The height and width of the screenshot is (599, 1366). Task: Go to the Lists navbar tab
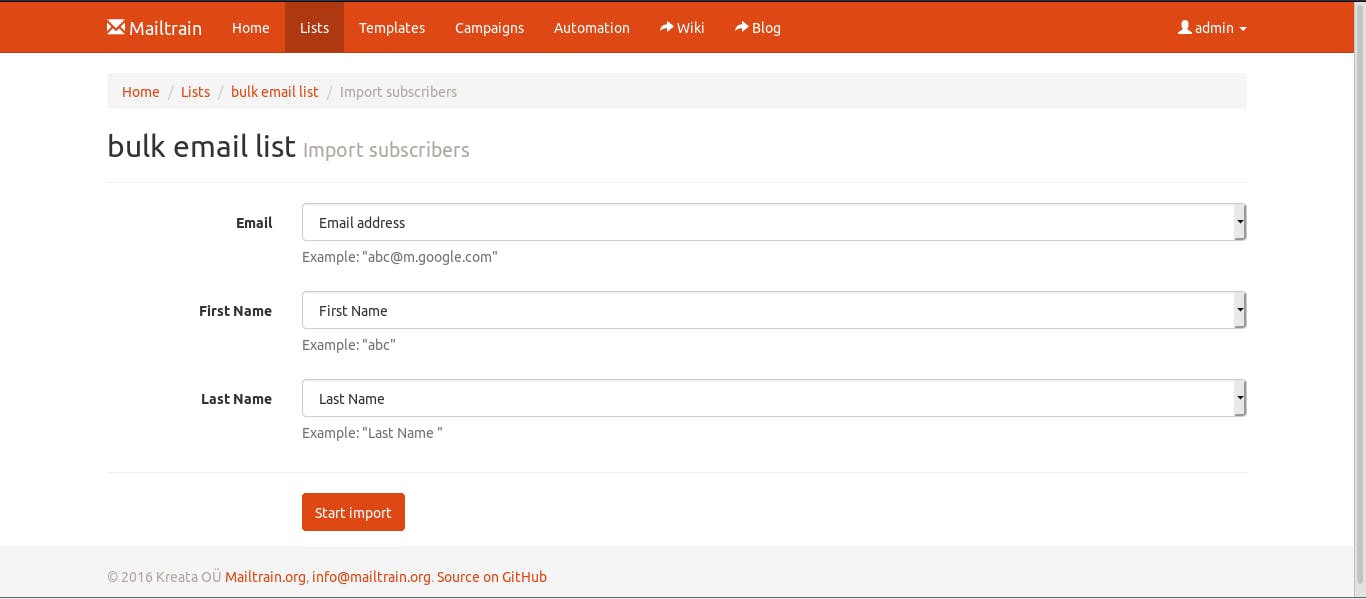[x=314, y=27]
